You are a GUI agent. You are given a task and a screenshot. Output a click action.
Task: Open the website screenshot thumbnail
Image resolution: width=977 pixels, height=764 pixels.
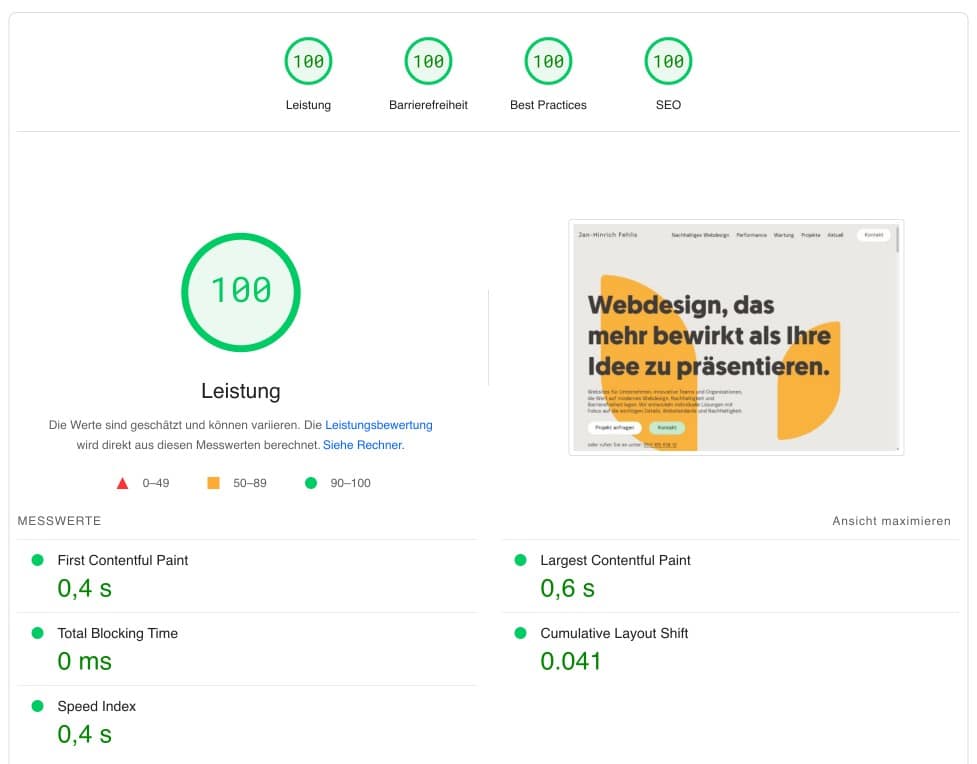736,337
